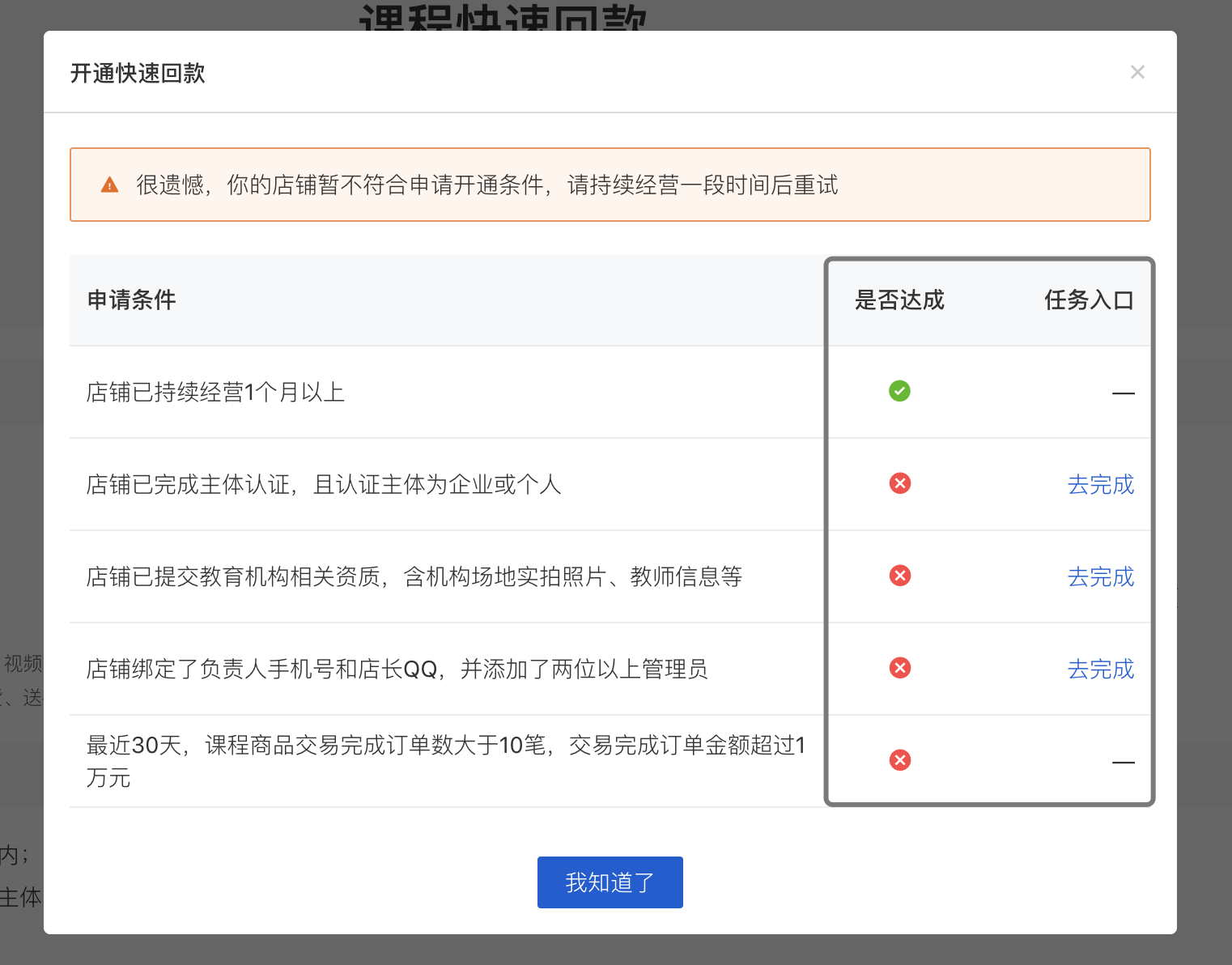The image size is (1232, 965).
Task: Click the dash in 任务入口 for first row
Action: pos(1124,393)
